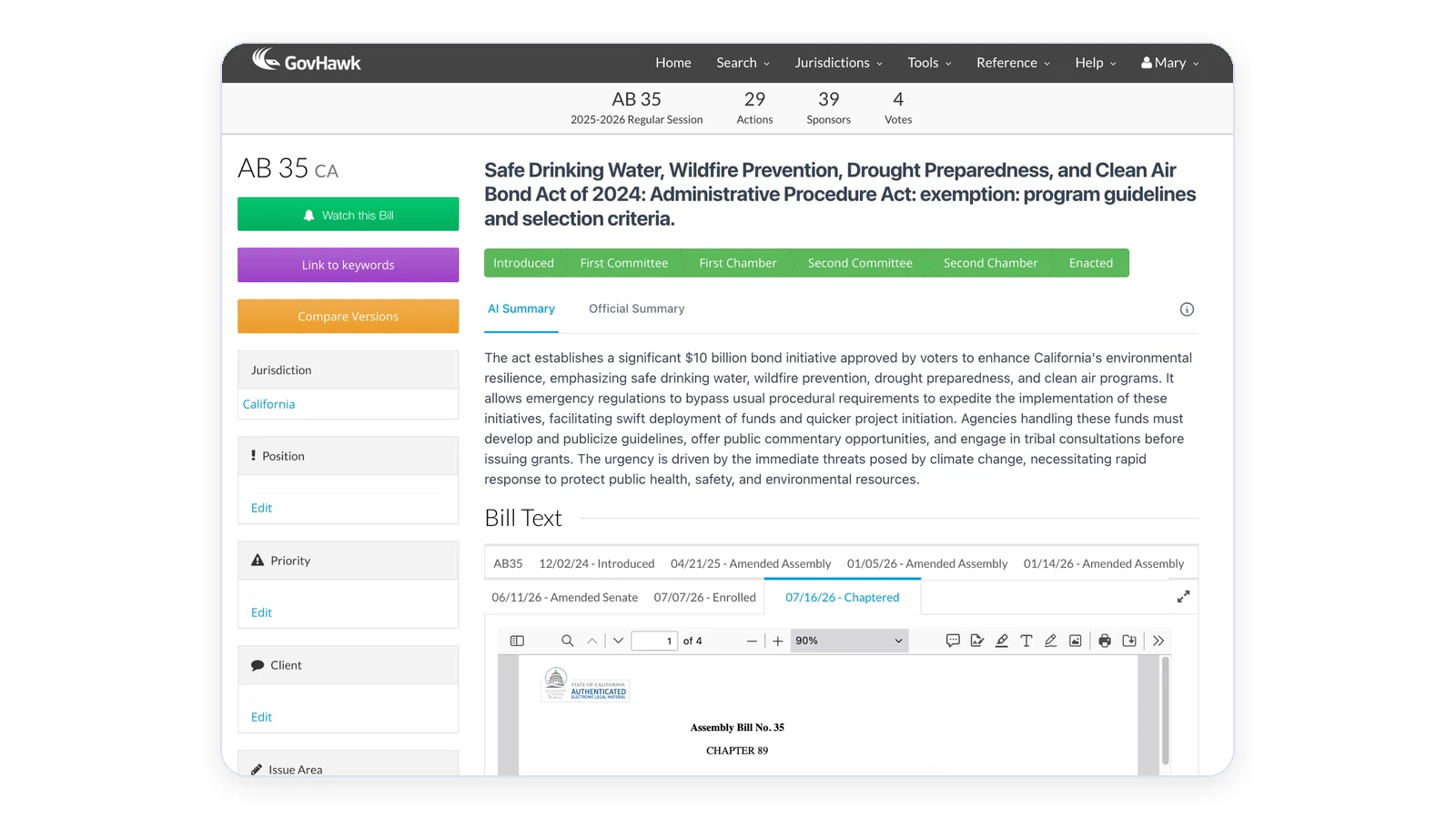Viewport: 1456px width, 819px height.
Task: Switch to AI Summary tab
Action: point(521,309)
